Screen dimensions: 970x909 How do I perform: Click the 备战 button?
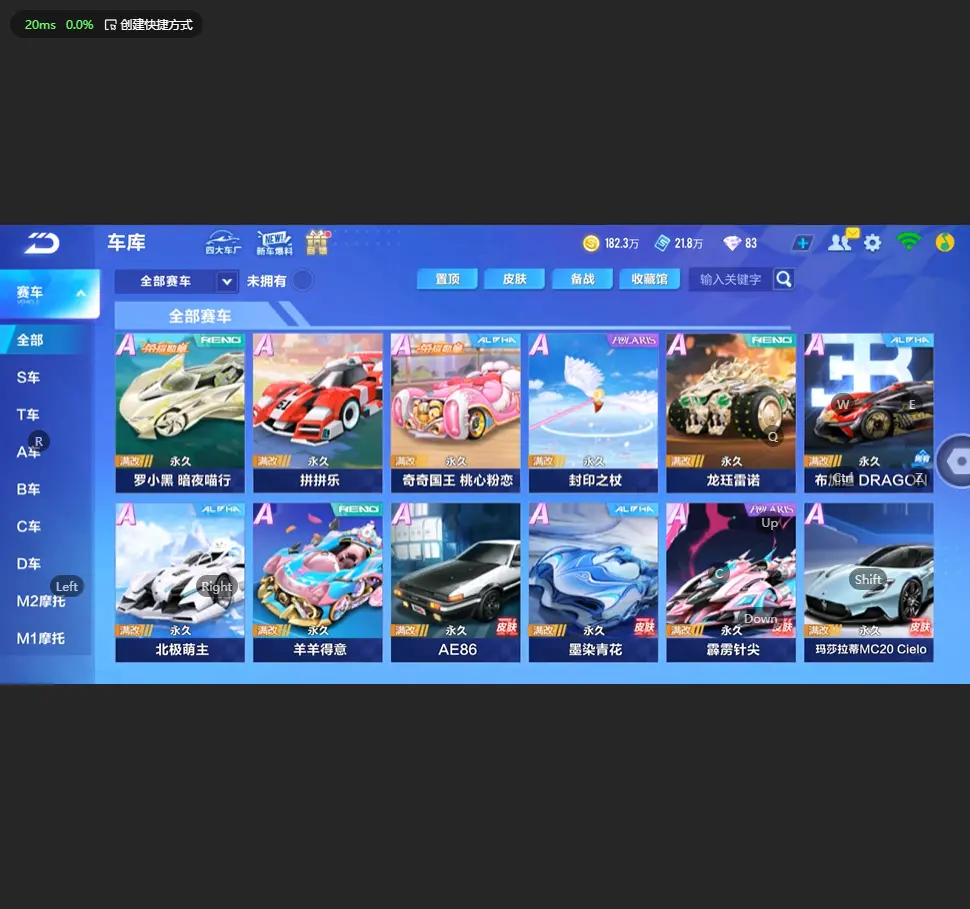point(582,279)
